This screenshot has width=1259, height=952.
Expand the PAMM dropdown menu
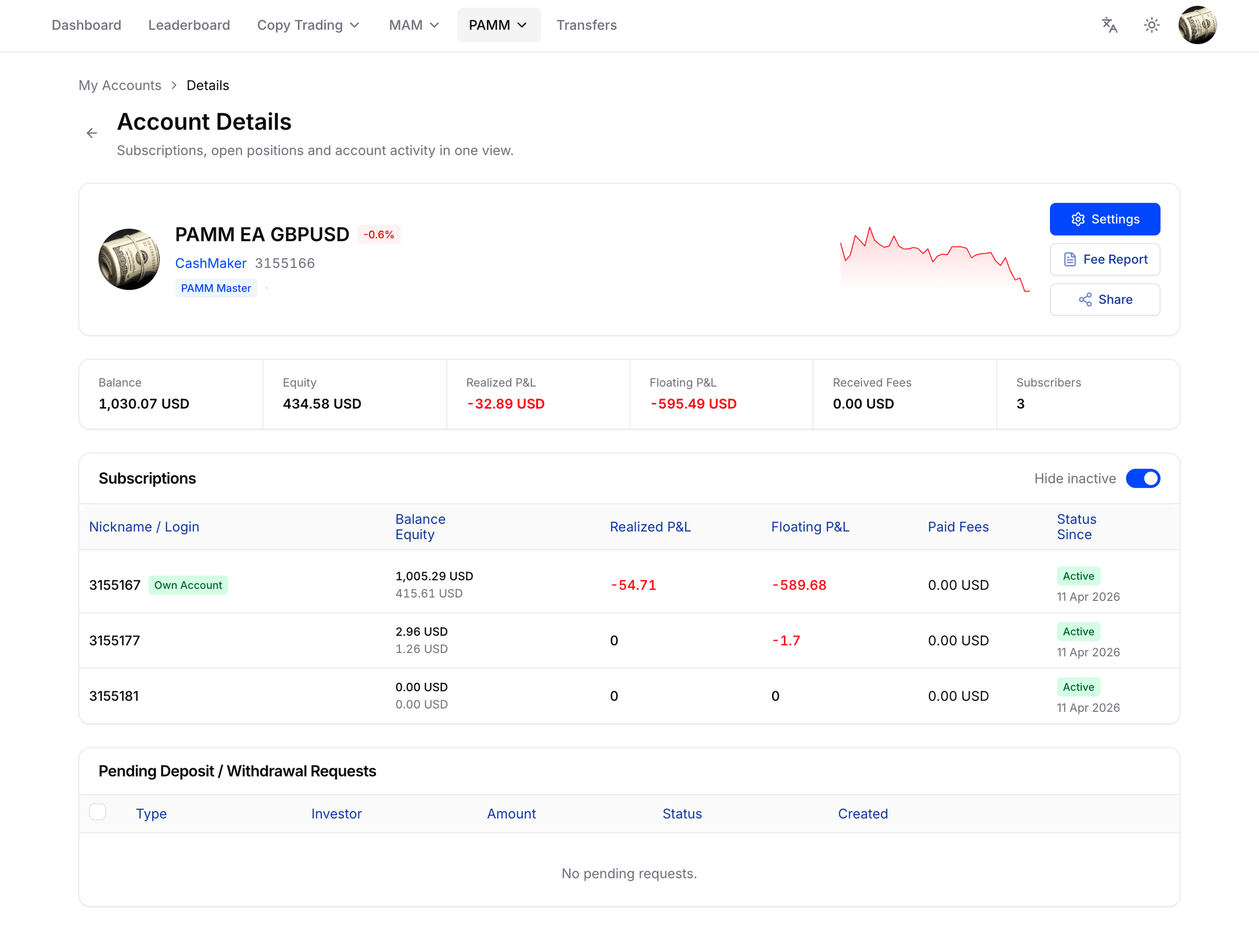click(499, 25)
